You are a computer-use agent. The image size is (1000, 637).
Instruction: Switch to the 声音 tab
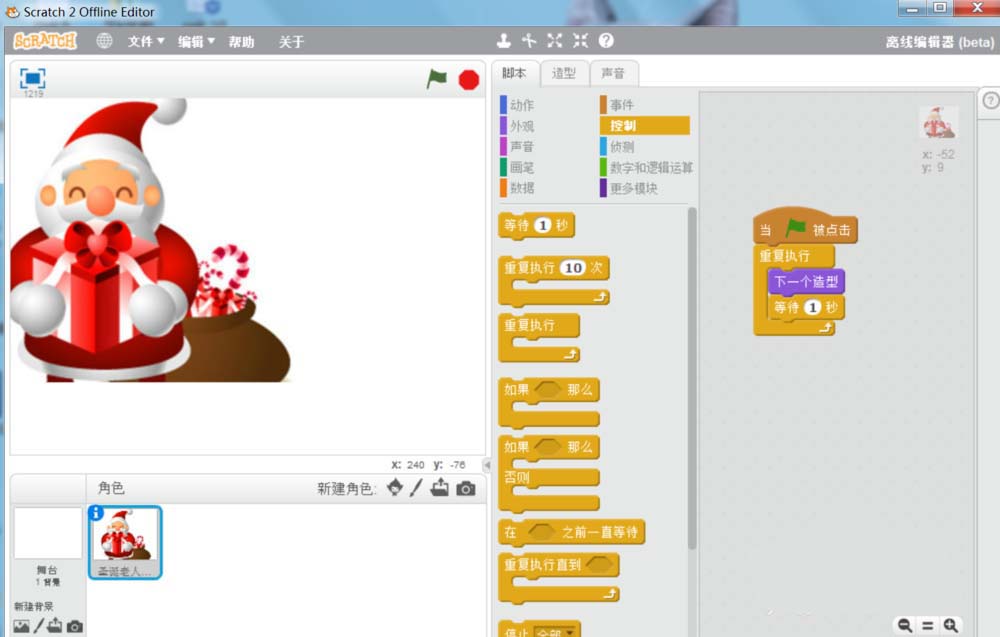click(x=613, y=73)
